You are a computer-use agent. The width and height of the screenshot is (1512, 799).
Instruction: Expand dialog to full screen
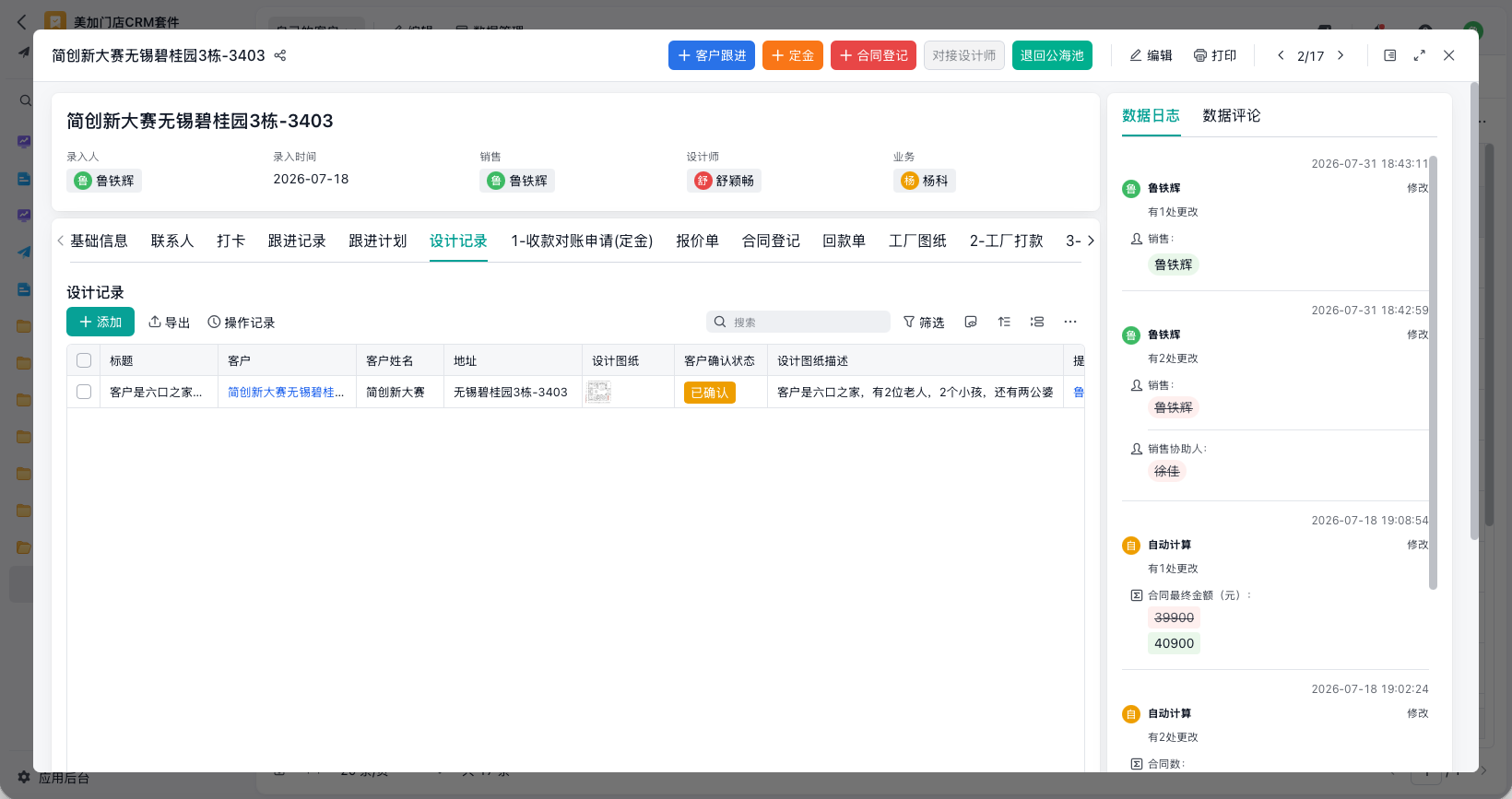(1420, 55)
